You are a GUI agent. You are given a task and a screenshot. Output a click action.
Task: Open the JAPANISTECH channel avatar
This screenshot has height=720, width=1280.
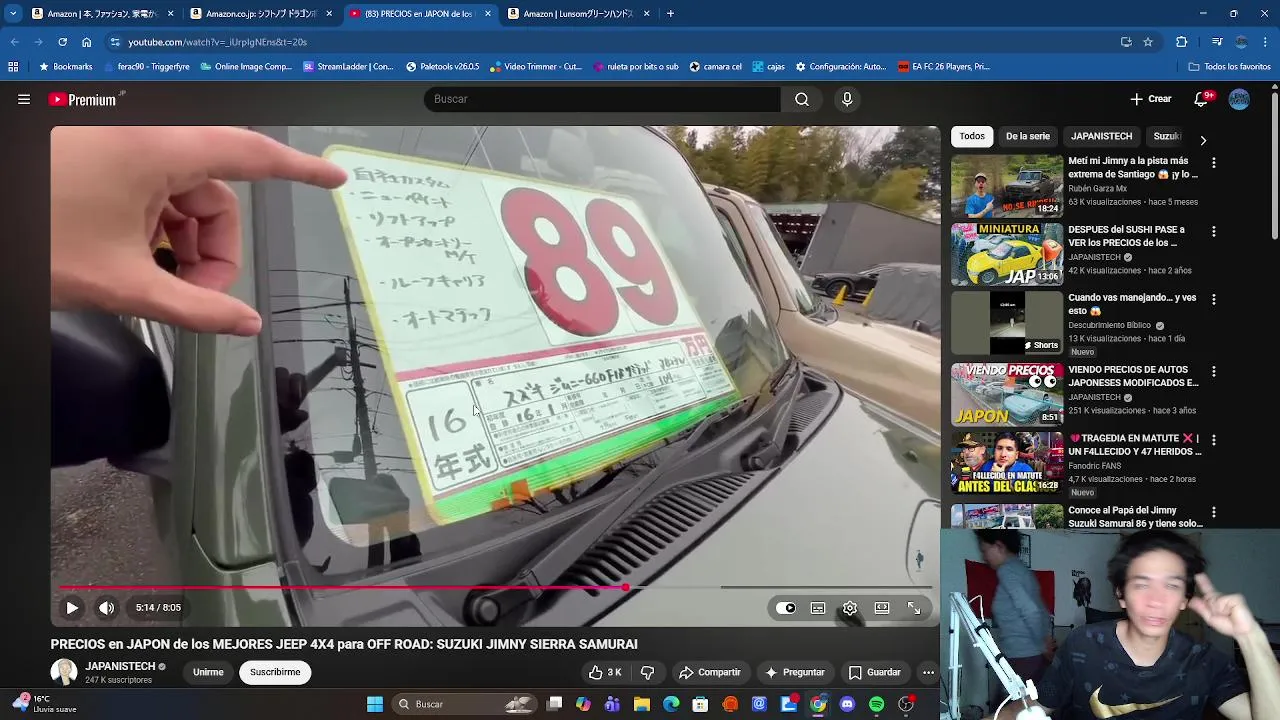(64, 672)
